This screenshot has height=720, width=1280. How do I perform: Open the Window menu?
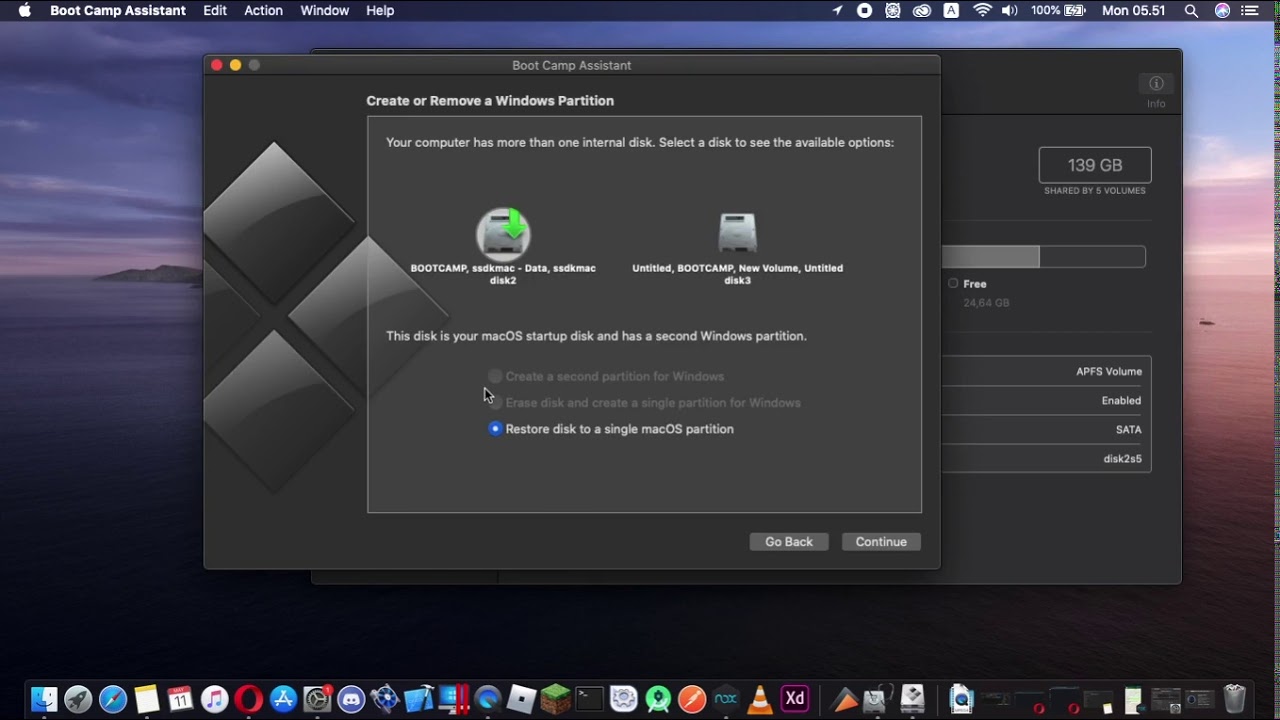click(325, 10)
